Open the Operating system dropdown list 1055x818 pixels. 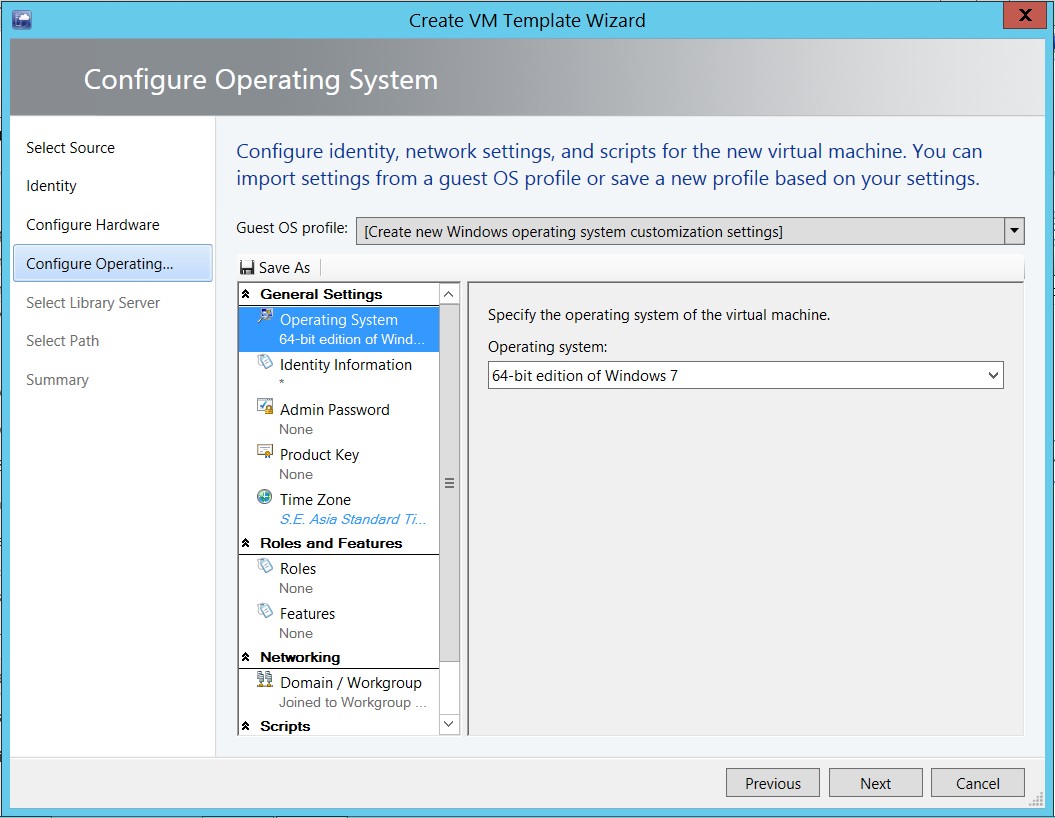pos(993,375)
